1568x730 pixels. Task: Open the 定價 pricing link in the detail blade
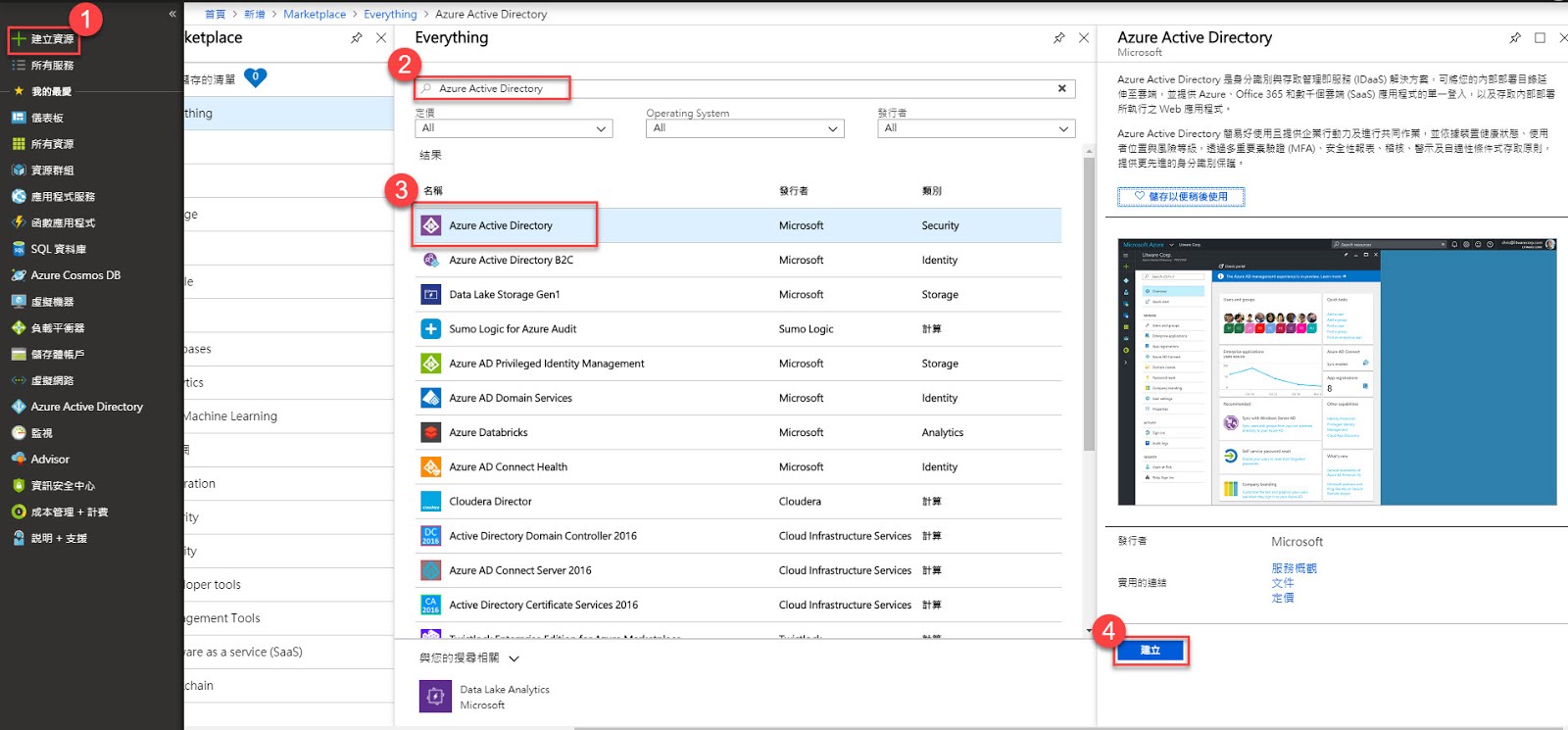[x=1283, y=598]
